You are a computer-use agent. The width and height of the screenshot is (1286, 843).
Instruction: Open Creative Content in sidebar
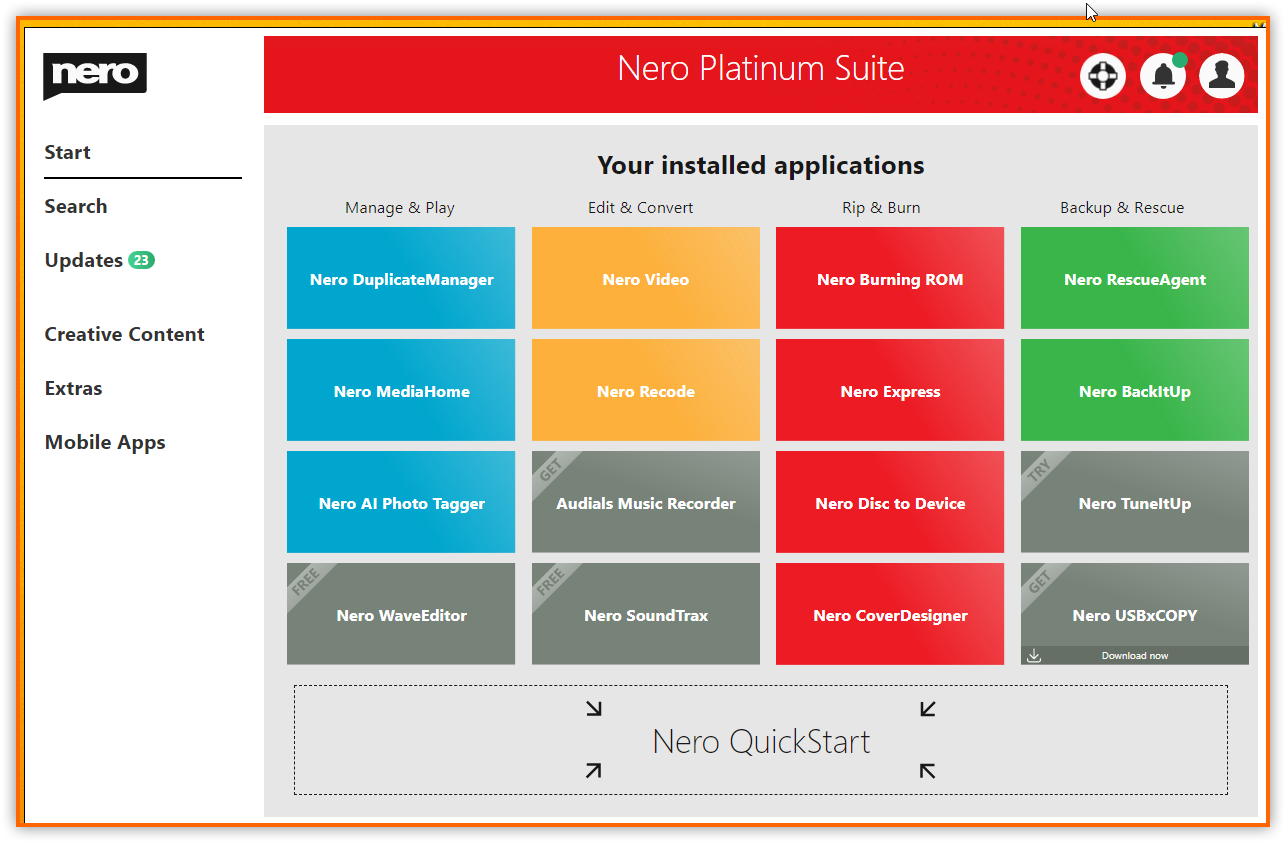click(125, 334)
